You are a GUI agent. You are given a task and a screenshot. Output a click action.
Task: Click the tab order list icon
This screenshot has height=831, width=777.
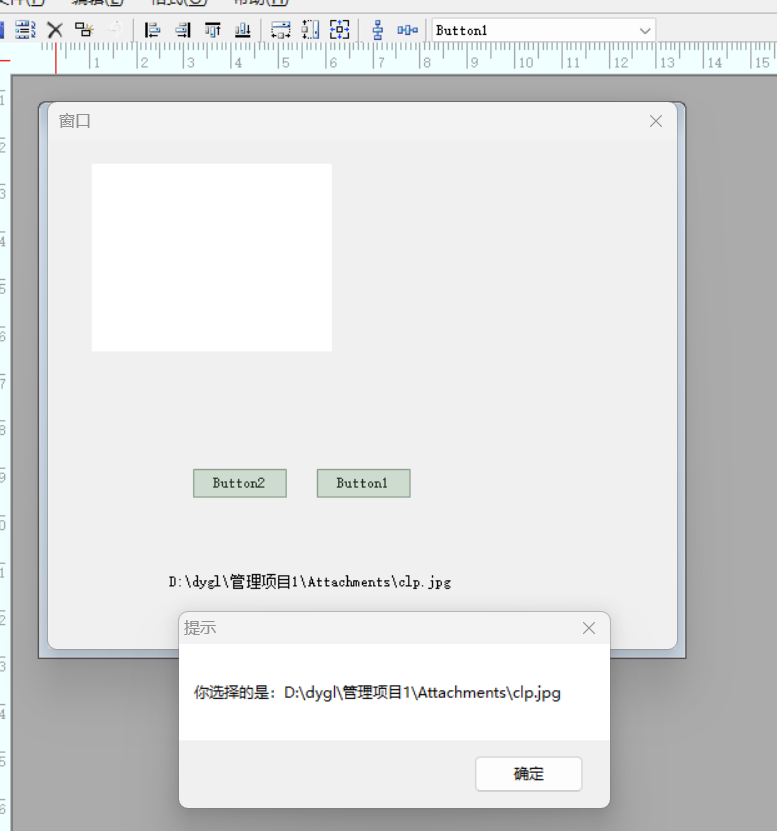click(x=25, y=30)
